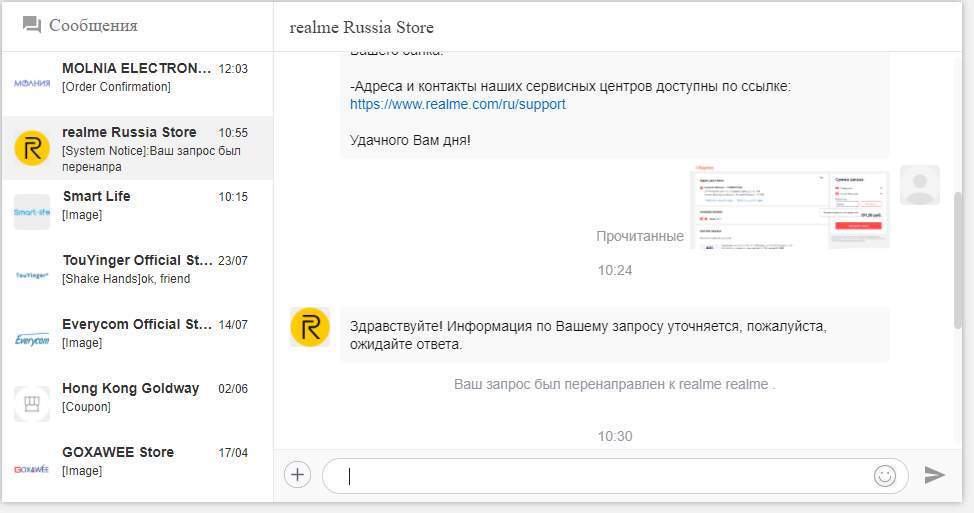974x513 pixels.
Task: Open GOXAWEE Store conversation
Action: 137,468
